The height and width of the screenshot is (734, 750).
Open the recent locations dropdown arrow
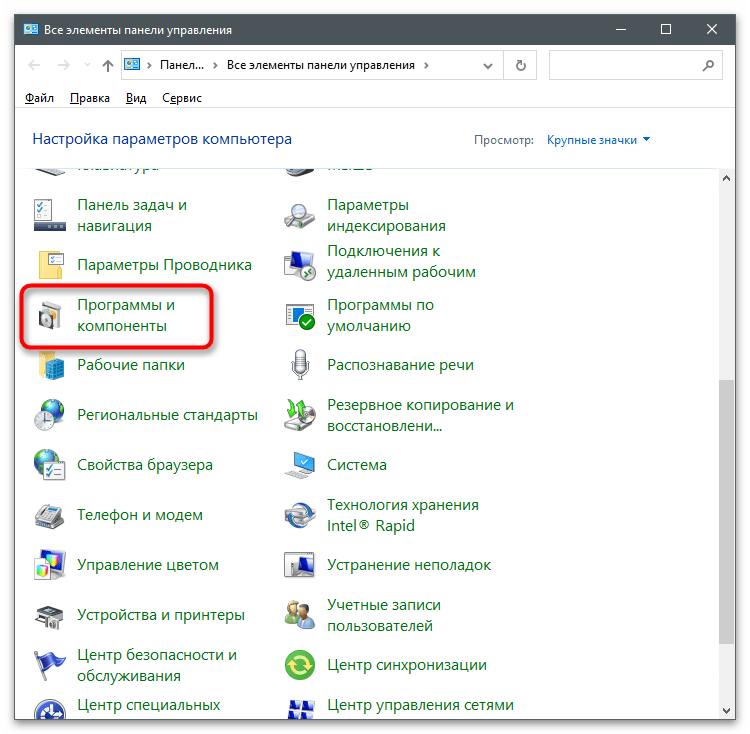[x=87, y=65]
